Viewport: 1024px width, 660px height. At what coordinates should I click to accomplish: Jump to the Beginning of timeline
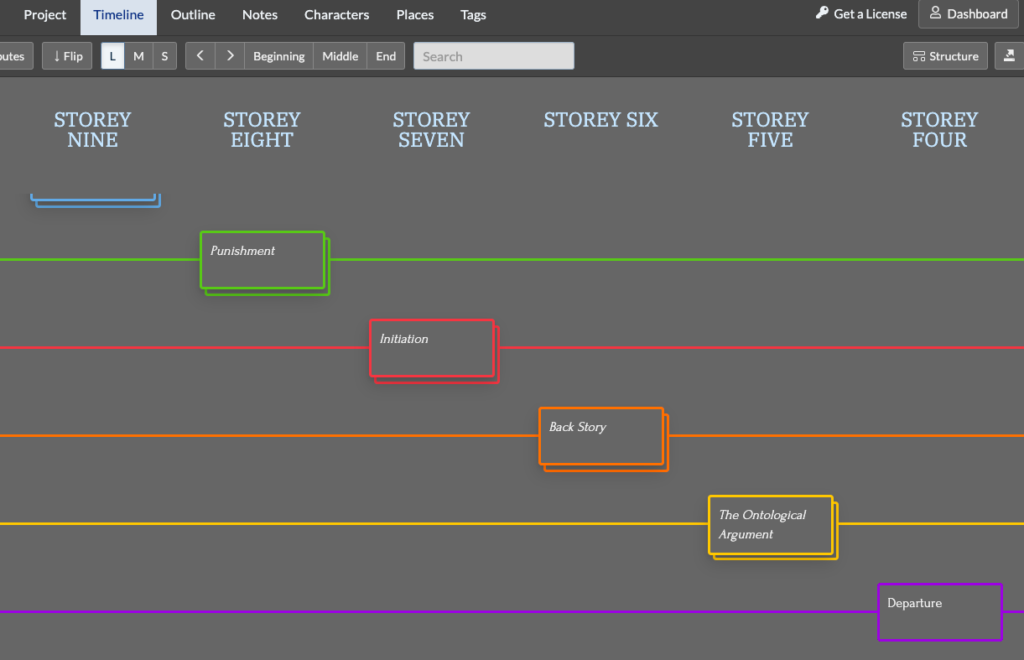click(279, 56)
